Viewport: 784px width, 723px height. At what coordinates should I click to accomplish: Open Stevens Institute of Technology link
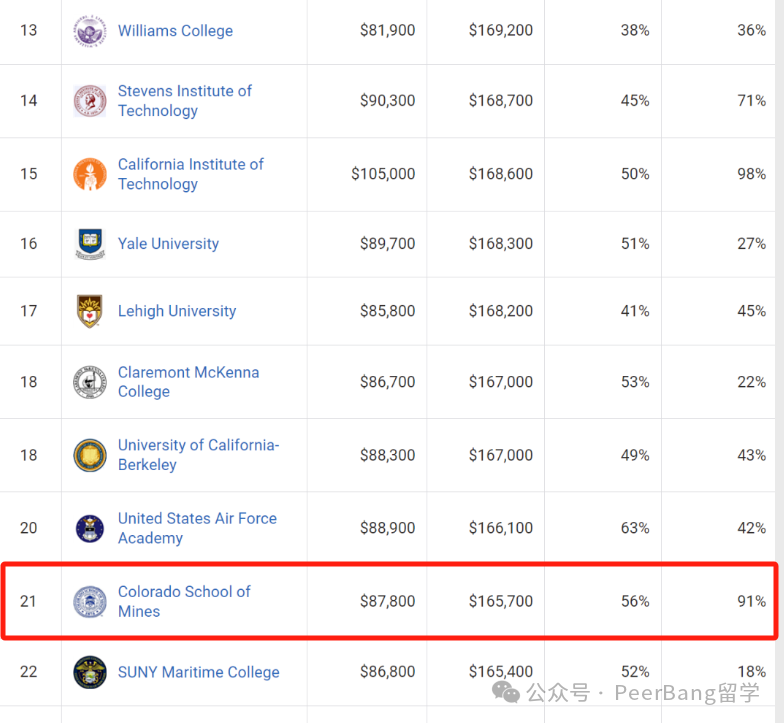[x=185, y=100]
